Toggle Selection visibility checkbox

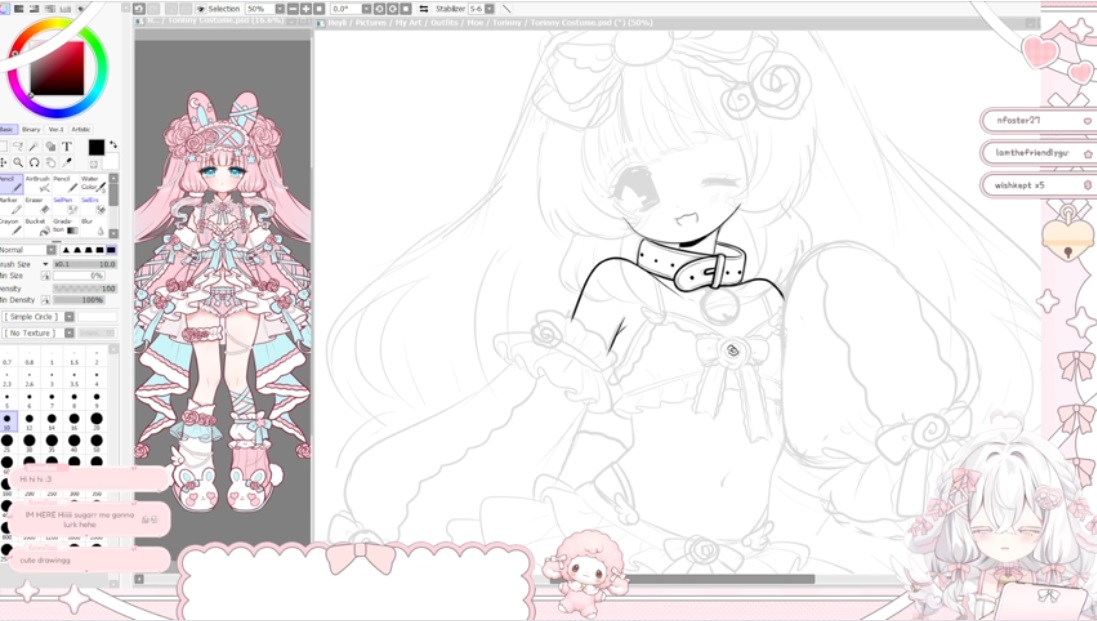point(201,9)
